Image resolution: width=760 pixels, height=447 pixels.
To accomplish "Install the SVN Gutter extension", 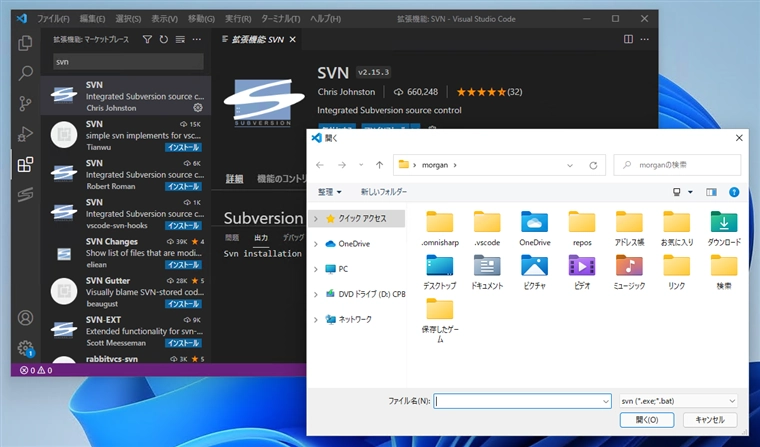I will coord(183,304).
